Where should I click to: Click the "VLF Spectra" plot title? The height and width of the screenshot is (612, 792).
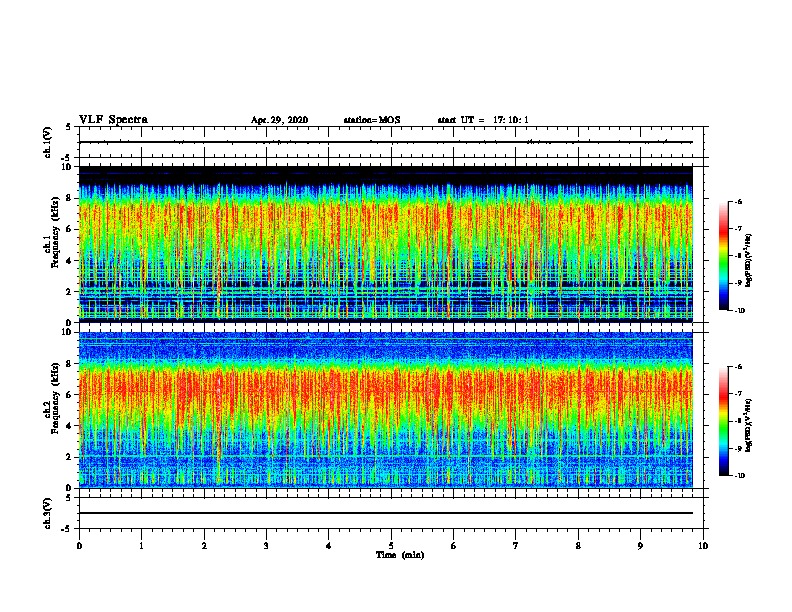tap(113, 120)
